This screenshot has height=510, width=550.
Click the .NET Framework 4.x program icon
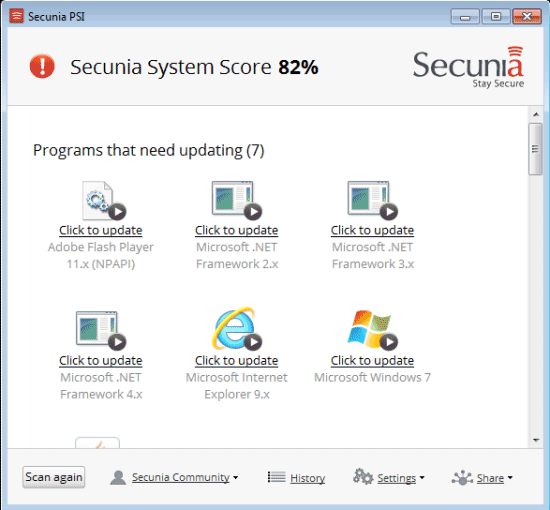click(x=101, y=331)
